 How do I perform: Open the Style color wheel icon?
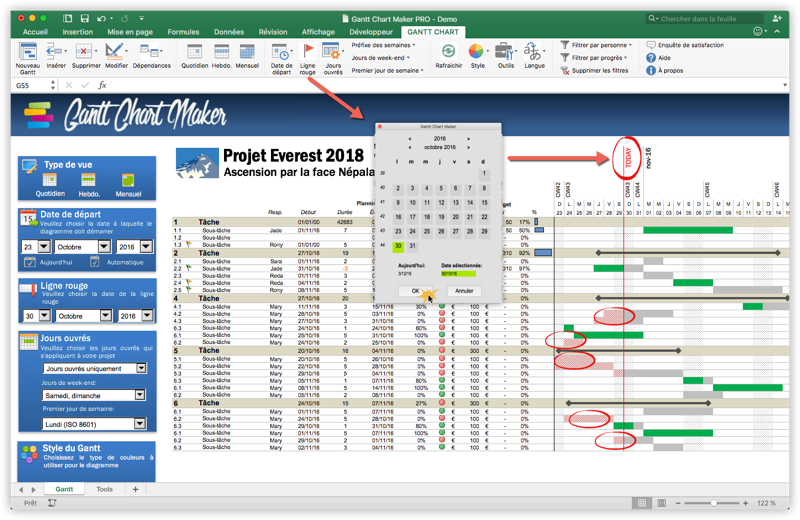tap(476, 51)
